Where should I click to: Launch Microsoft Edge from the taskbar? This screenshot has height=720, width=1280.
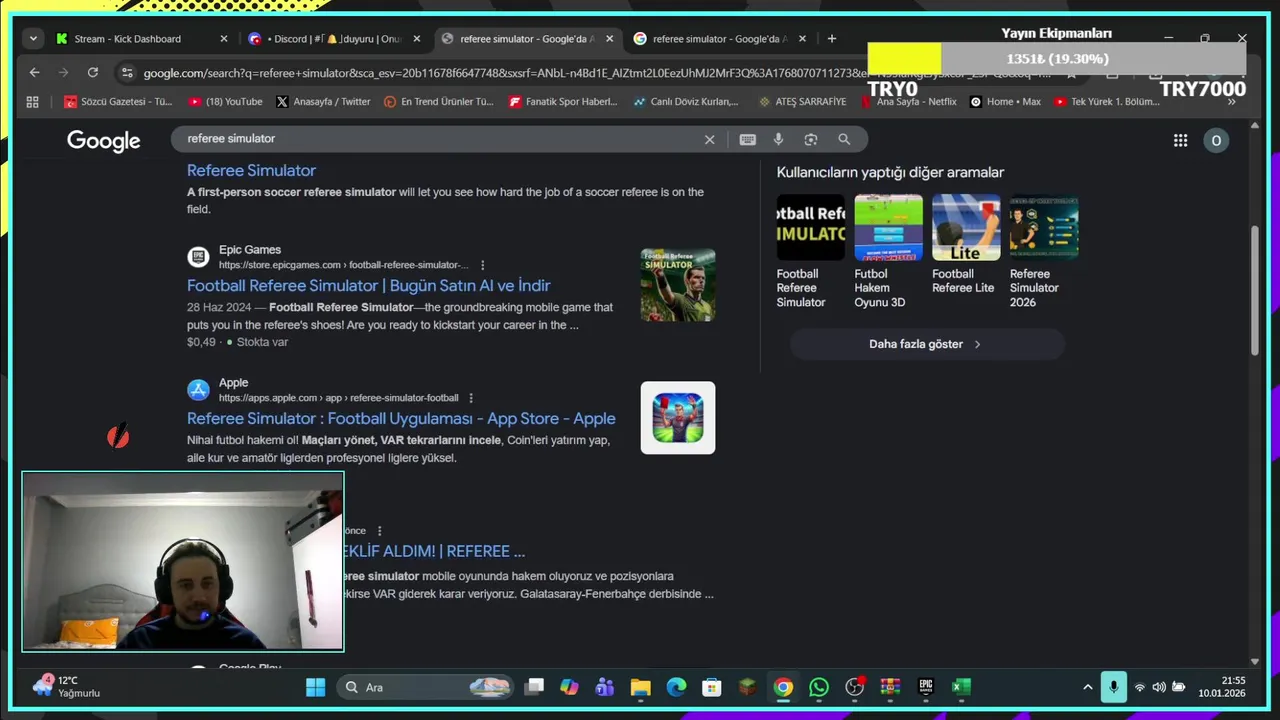tap(677, 687)
